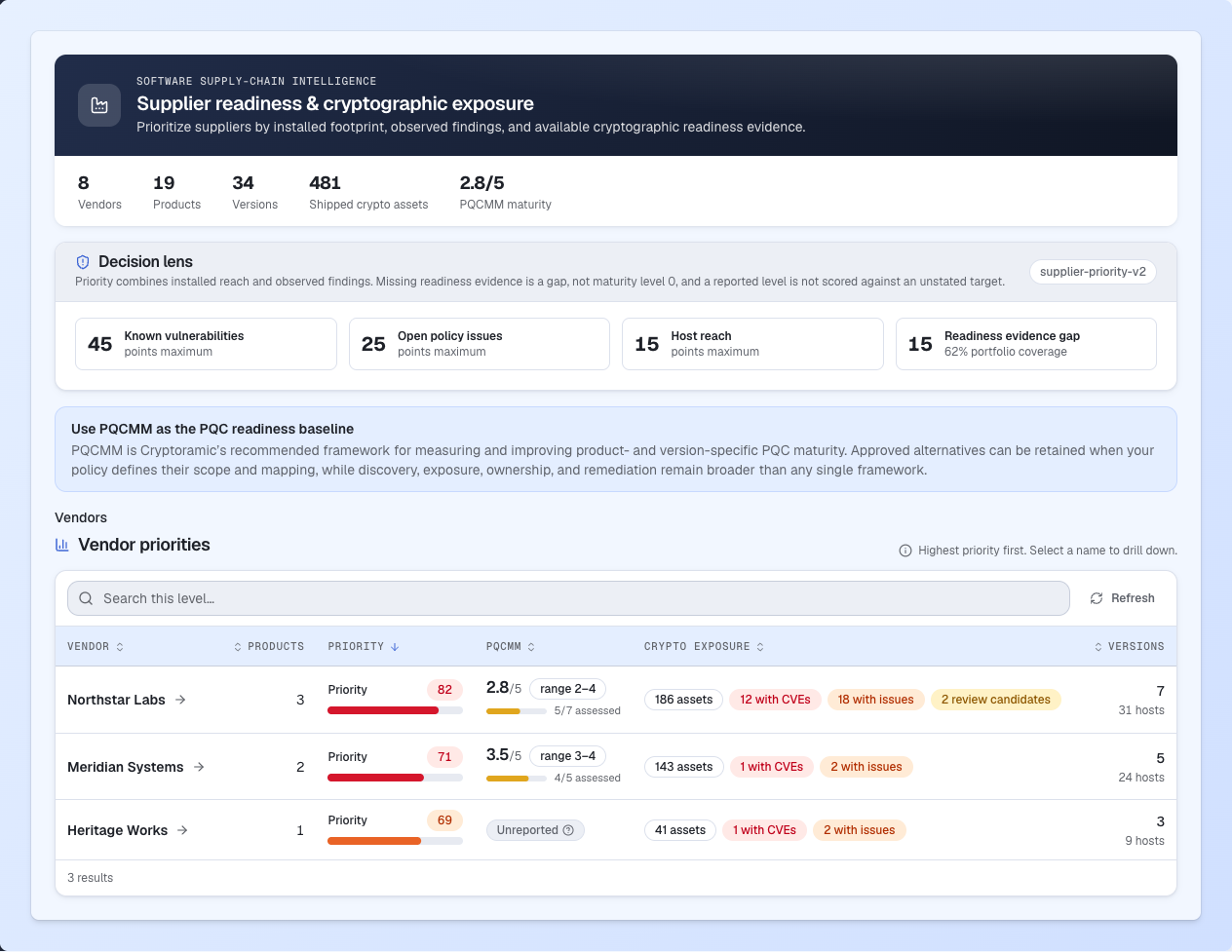Click the 24 hosts text
This screenshot has height=952, width=1232.
click(1141, 778)
